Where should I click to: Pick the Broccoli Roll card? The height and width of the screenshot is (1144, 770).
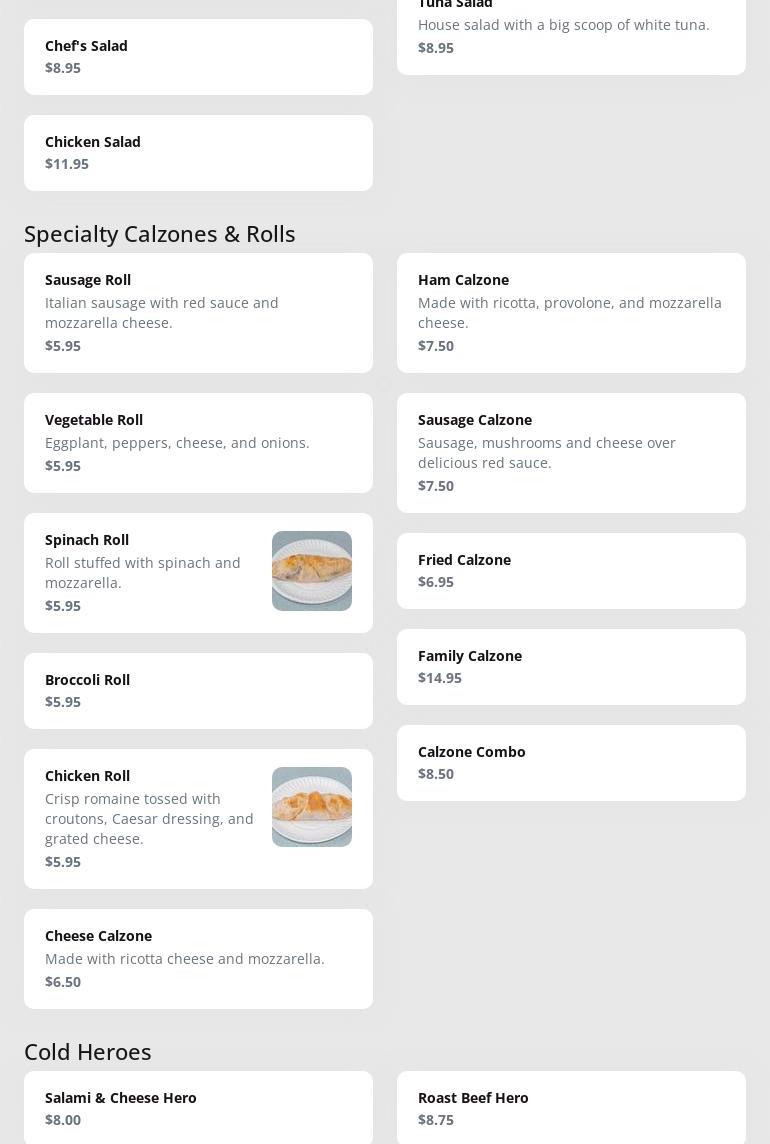tap(198, 691)
